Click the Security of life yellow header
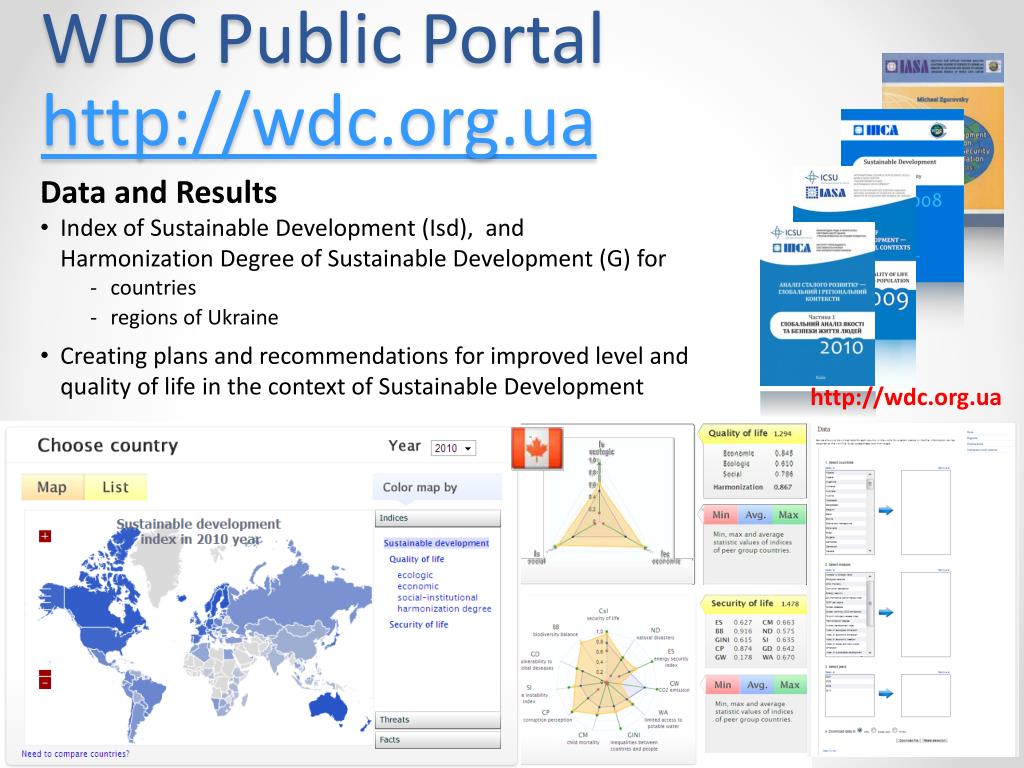Image resolution: width=1024 pixels, height=768 pixels. pyautogui.click(x=754, y=603)
